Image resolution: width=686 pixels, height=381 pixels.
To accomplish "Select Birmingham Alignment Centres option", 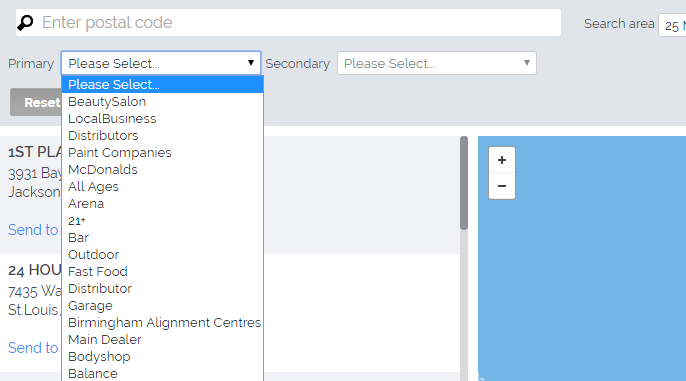I will pos(162,323).
